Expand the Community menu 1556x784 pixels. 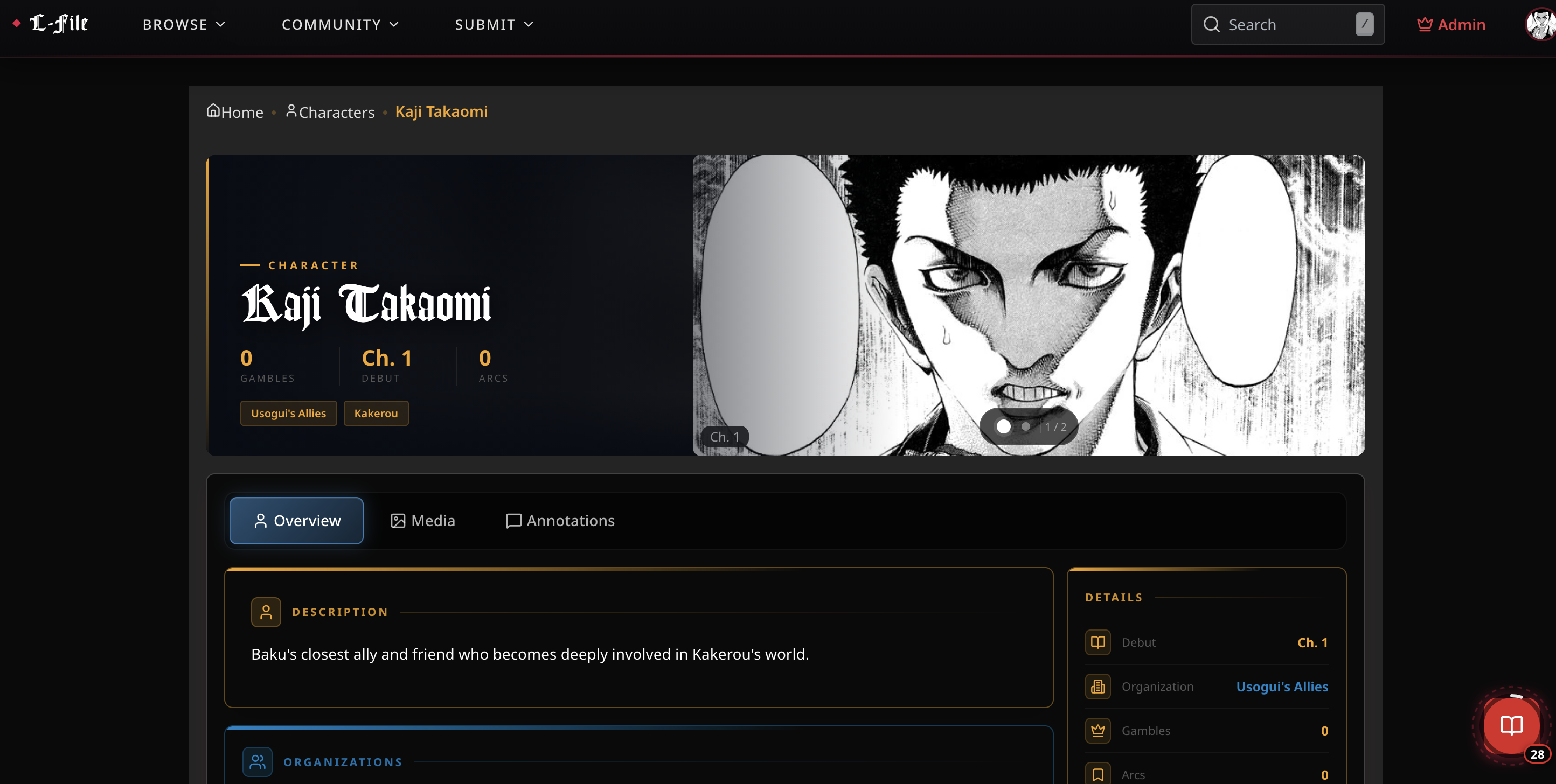coord(340,25)
